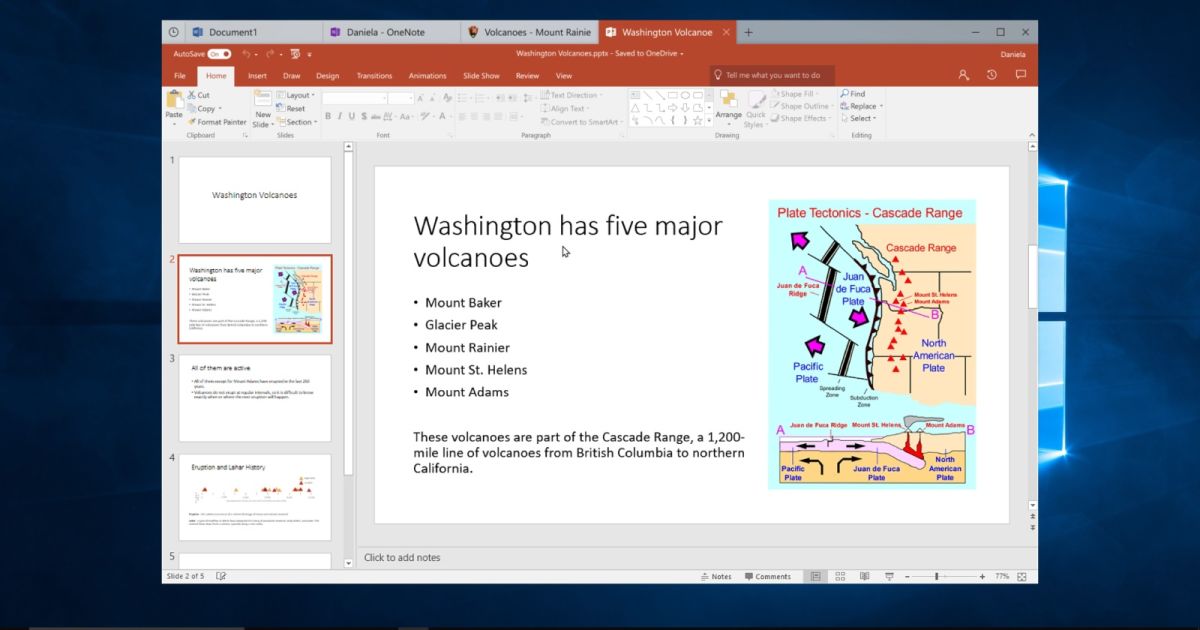Open the tab history clock icon
Screen dimensions: 1200x630
(x=174, y=32)
